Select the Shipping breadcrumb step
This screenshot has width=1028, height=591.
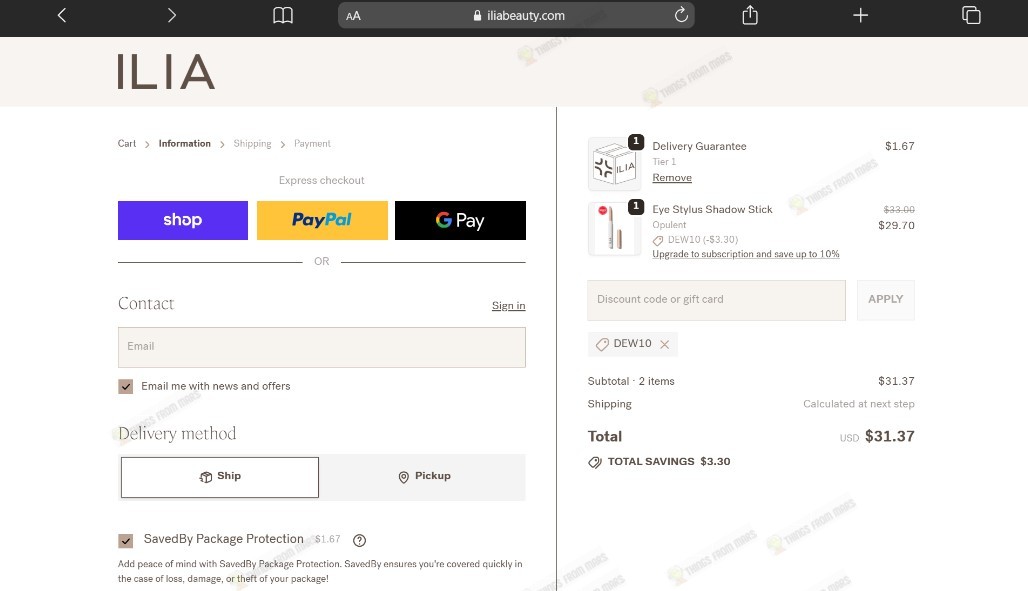point(252,144)
